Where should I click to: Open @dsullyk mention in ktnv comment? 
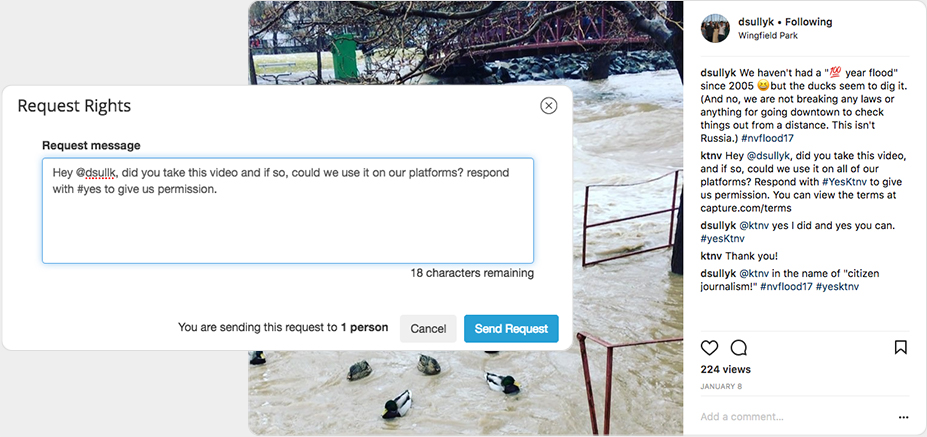coord(766,156)
